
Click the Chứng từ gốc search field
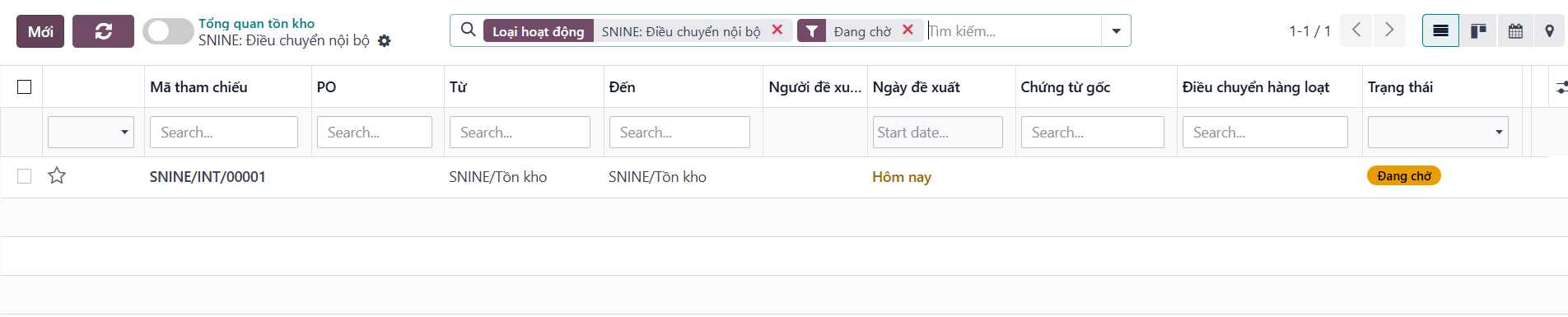click(x=1093, y=132)
